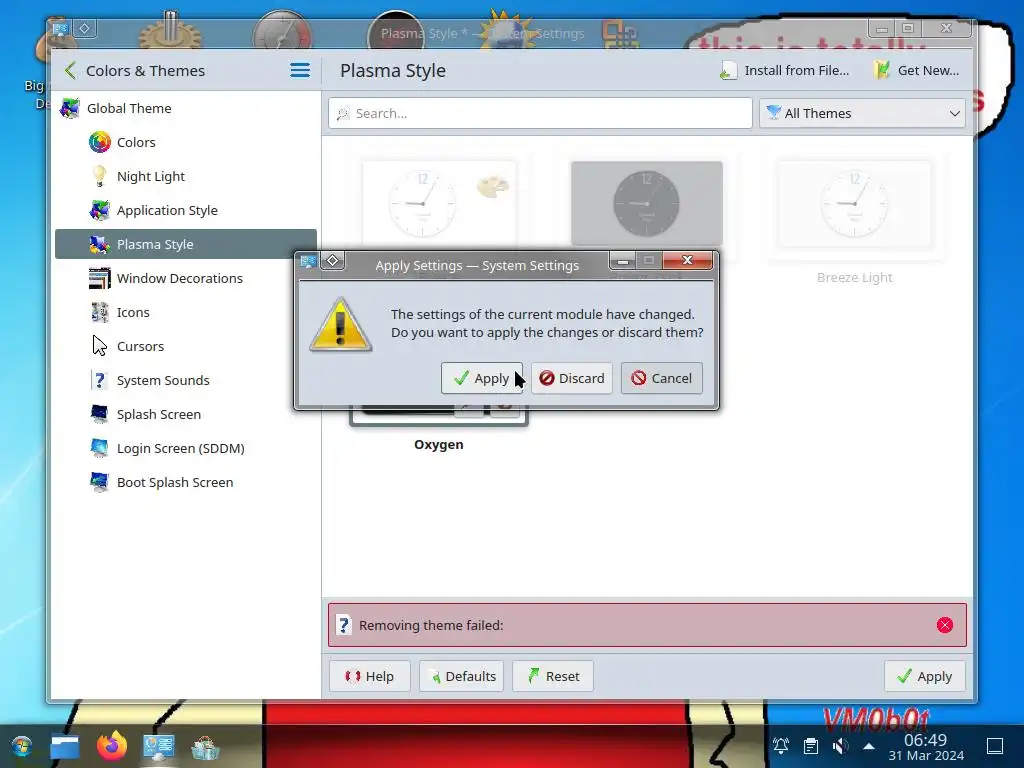The width and height of the screenshot is (1024, 768).
Task: Click Cancel in the Apply Settings dialog
Action: click(662, 378)
